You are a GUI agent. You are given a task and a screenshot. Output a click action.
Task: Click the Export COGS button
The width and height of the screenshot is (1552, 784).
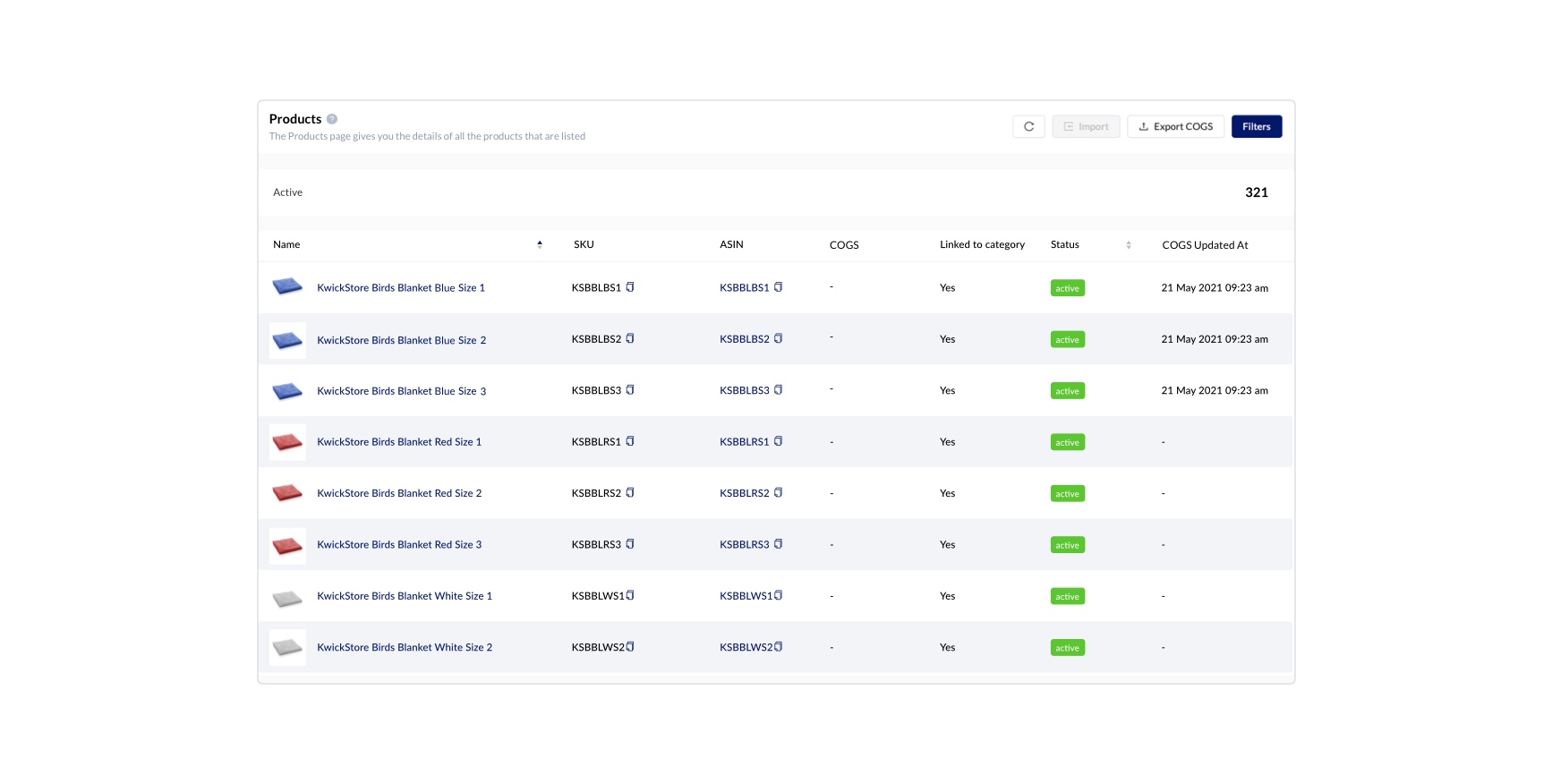click(x=1175, y=127)
